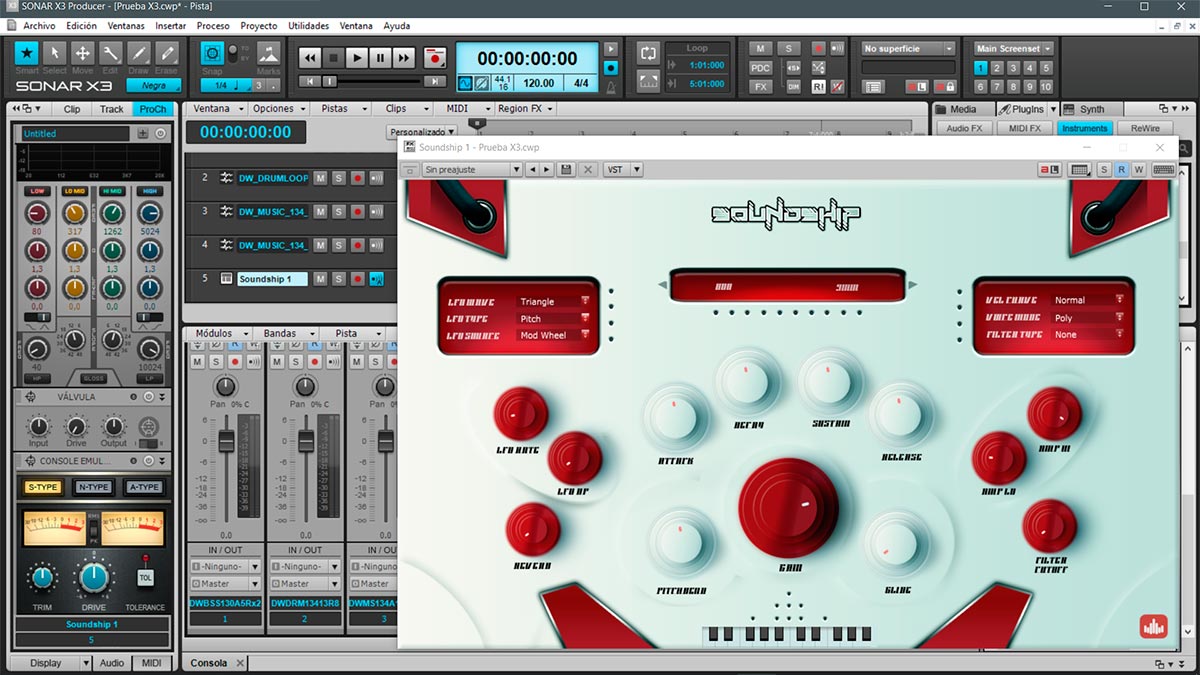Open the Archivo menu
Screen dimensions: 1200x675
click(39, 25)
